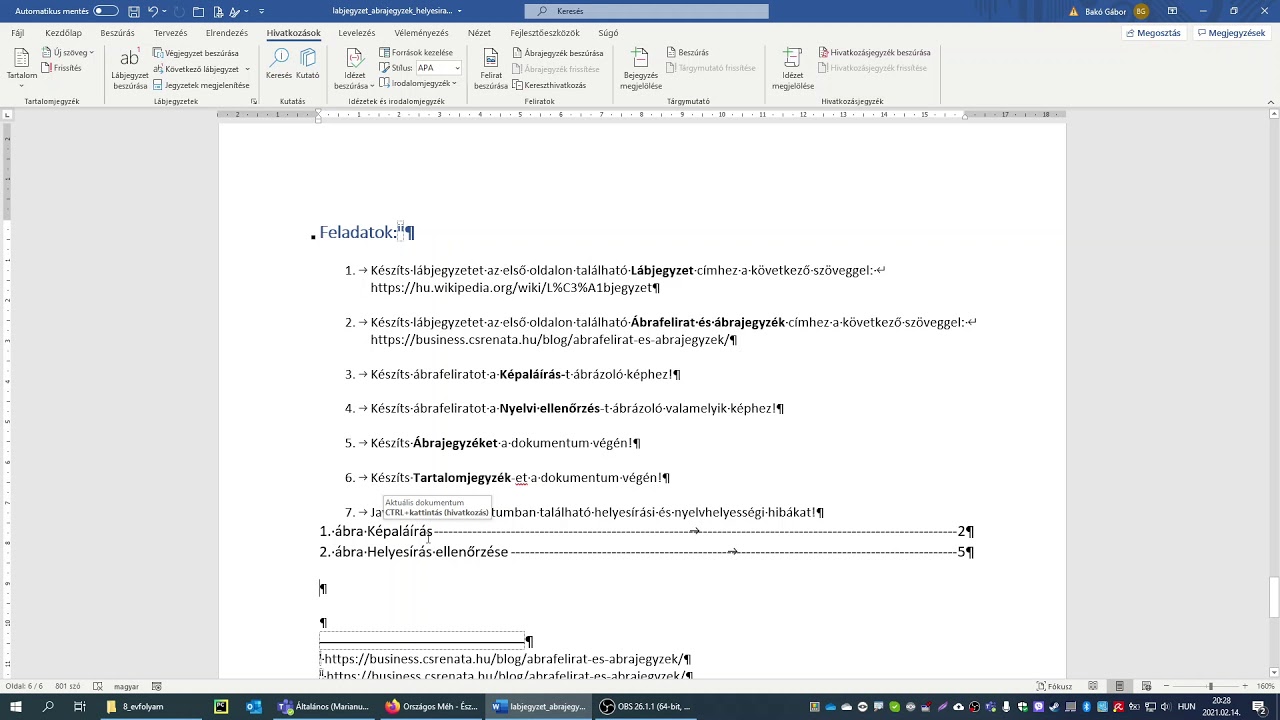
Task: Open Firefox Országos Méh window in the taskbar
Action: point(432,706)
